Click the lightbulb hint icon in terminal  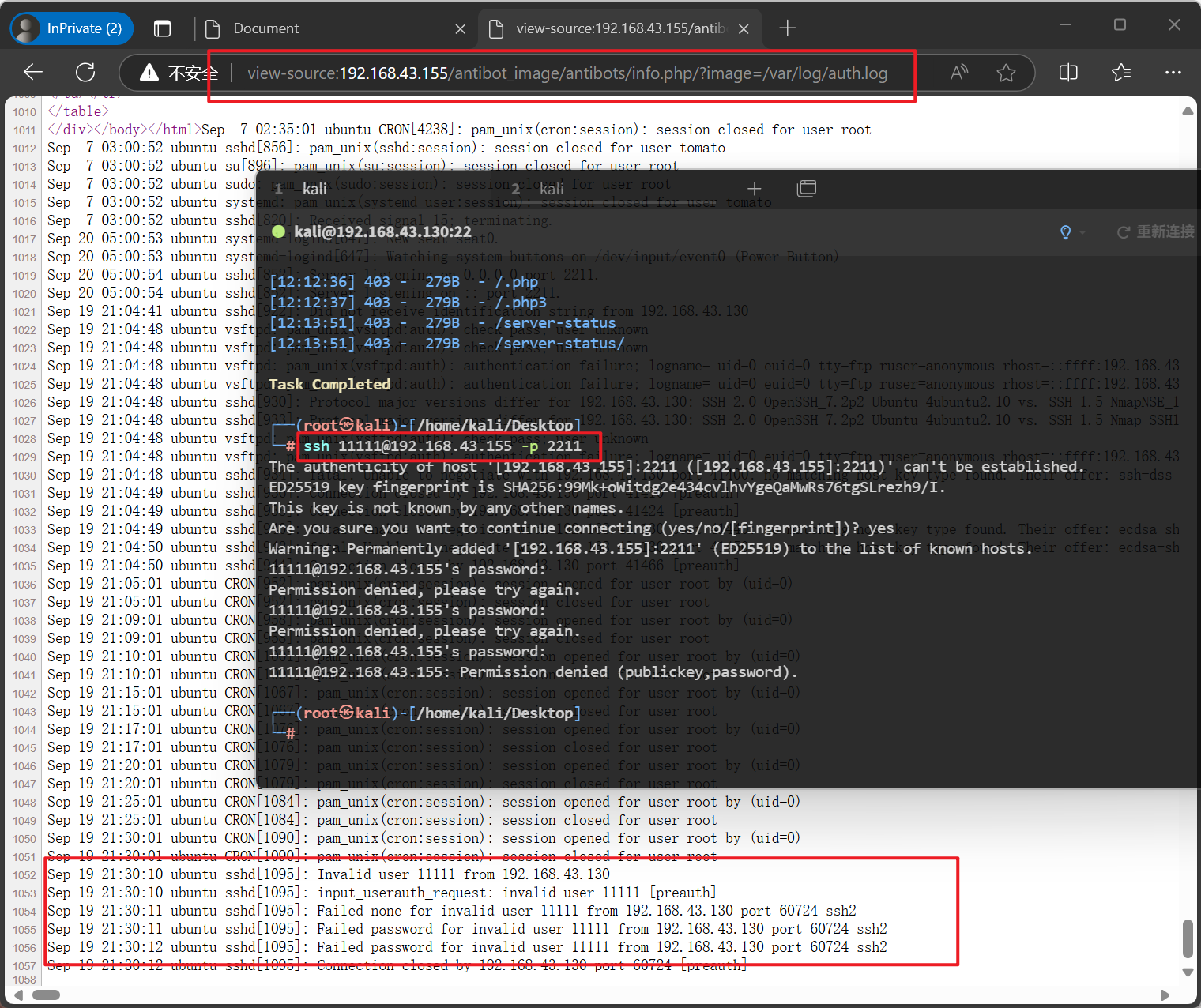tap(1066, 232)
